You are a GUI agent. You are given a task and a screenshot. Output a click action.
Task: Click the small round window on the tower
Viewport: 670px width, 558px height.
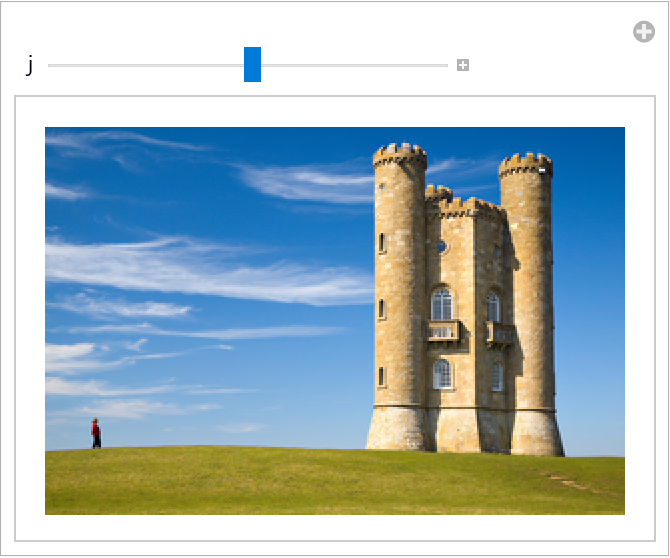pos(441,246)
